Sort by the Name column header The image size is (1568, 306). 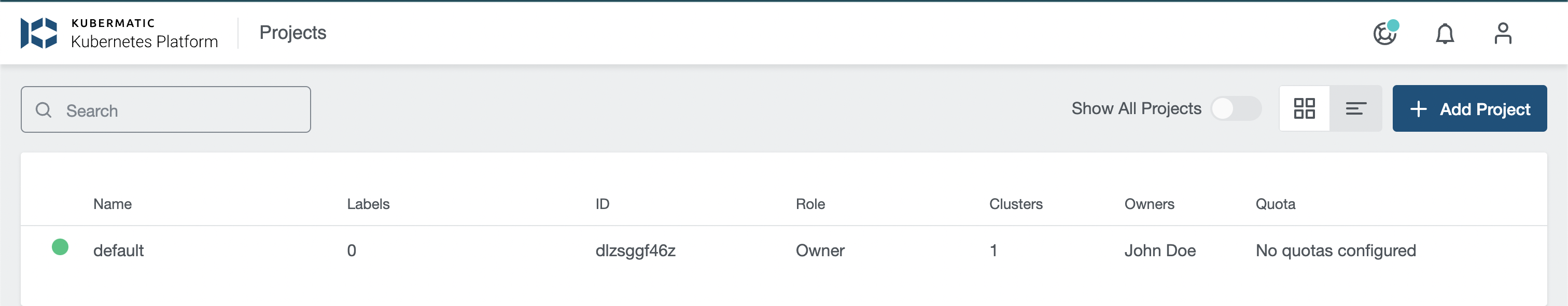click(x=113, y=204)
